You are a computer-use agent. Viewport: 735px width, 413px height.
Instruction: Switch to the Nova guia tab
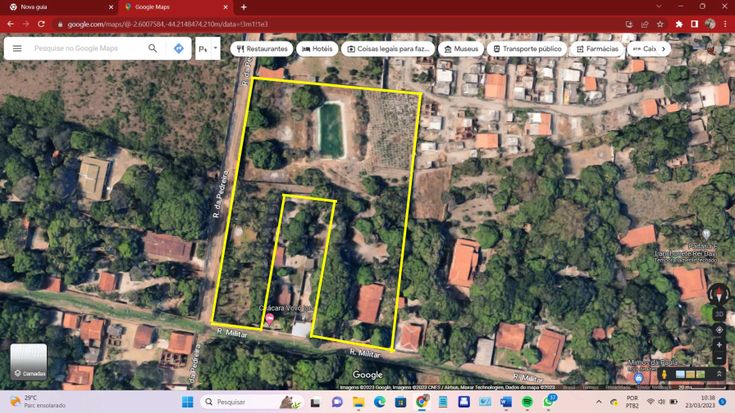click(x=59, y=7)
